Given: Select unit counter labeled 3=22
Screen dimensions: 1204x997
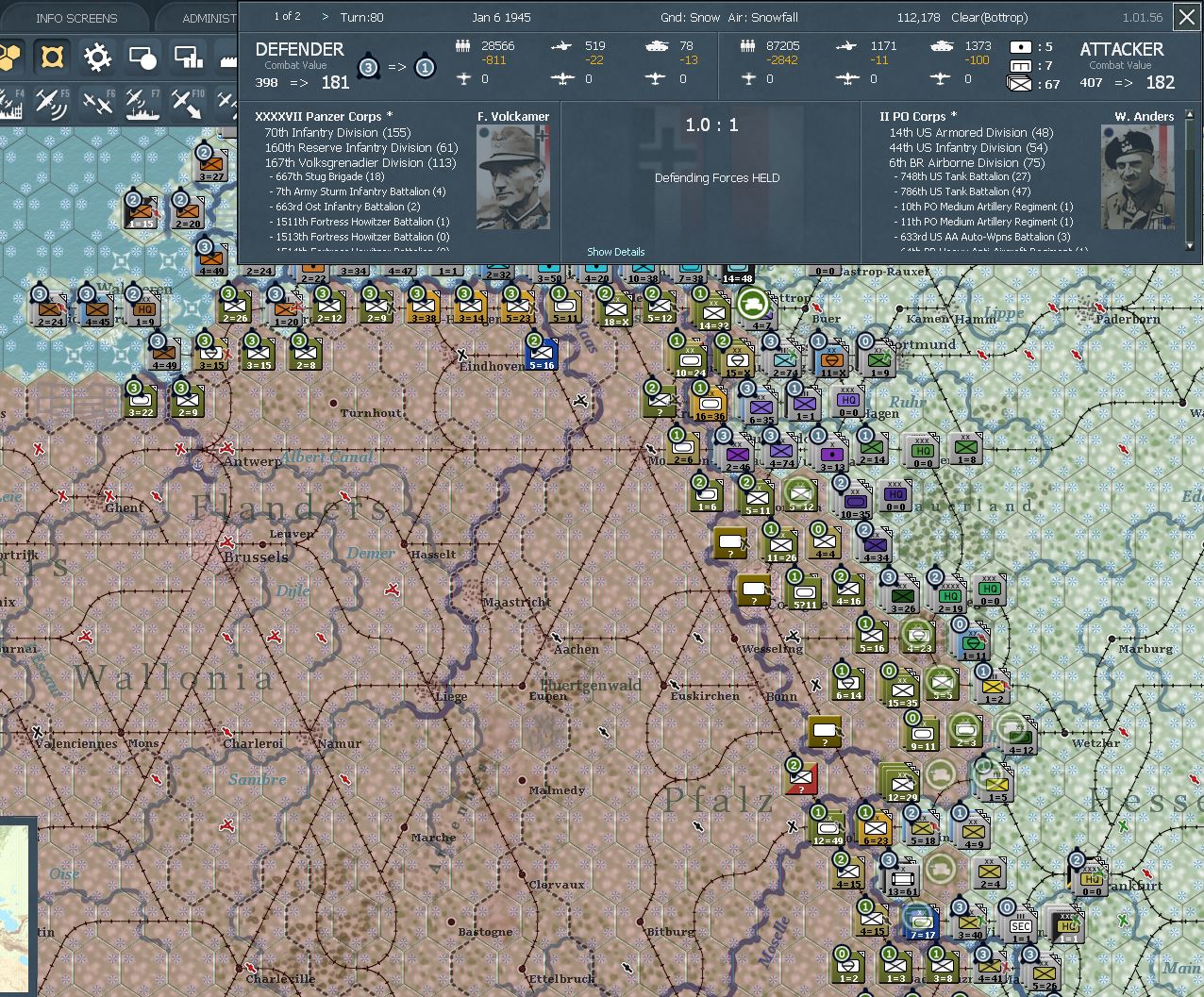Looking at the screenshot, I should [141, 400].
